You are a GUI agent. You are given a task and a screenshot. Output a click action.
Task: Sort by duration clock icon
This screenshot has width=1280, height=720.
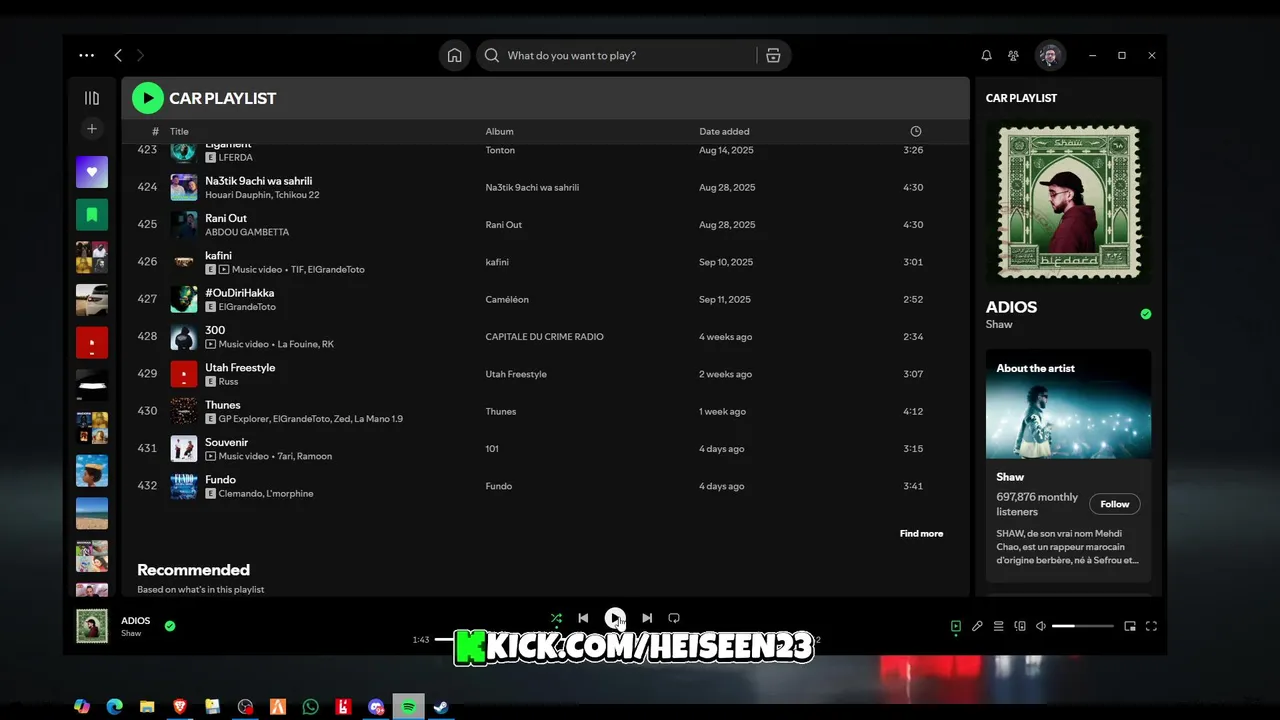click(x=916, y=132)
